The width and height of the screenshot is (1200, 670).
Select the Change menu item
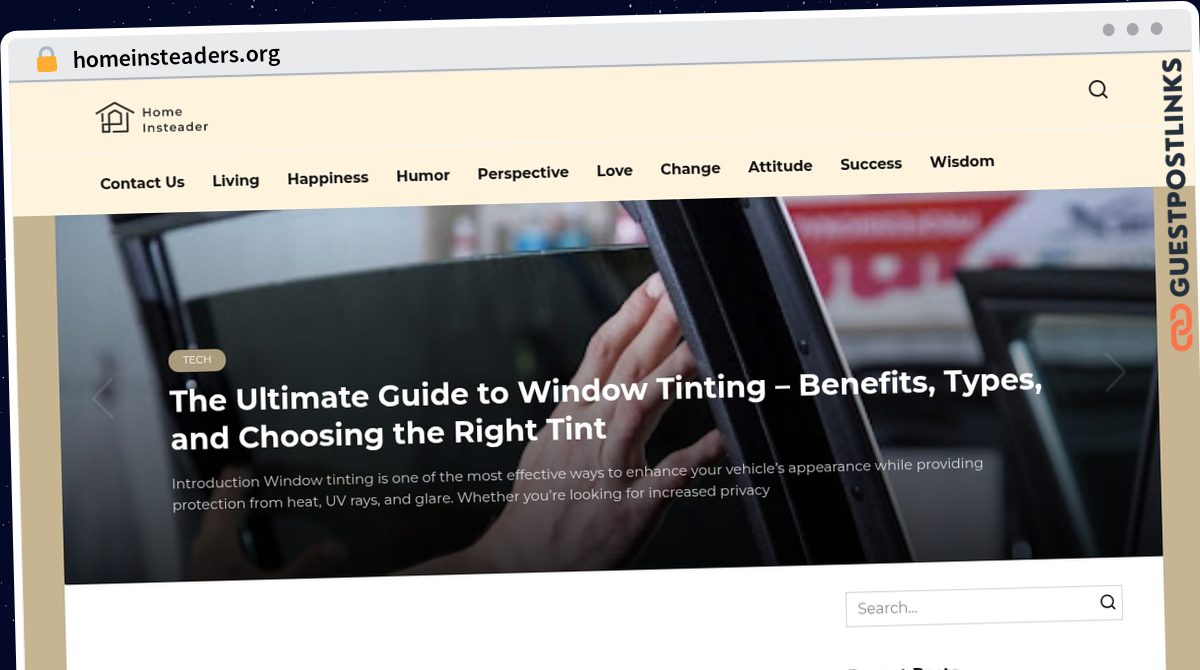coord(690,168)
